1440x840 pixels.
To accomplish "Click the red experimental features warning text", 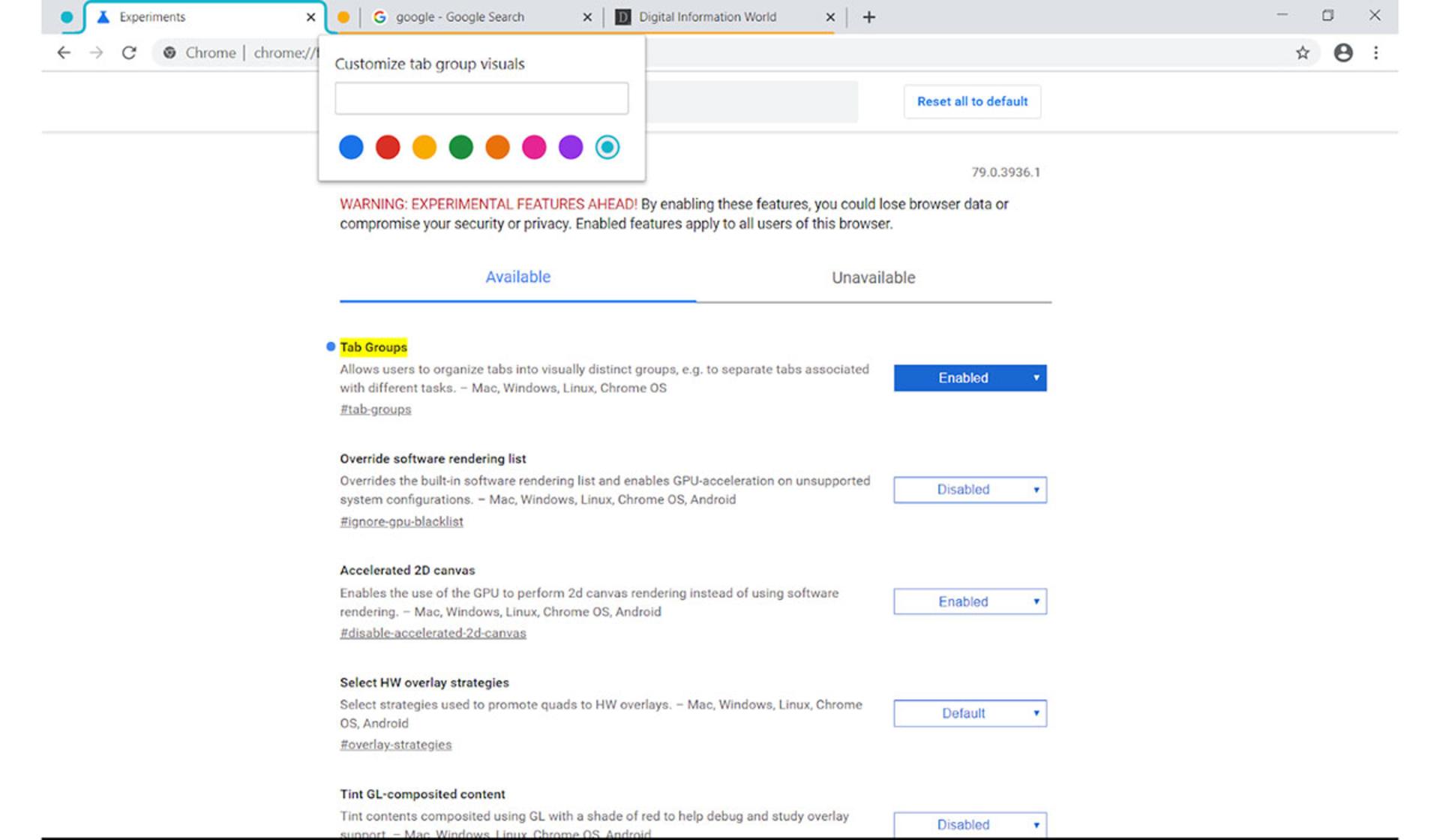I will (488, 204).
